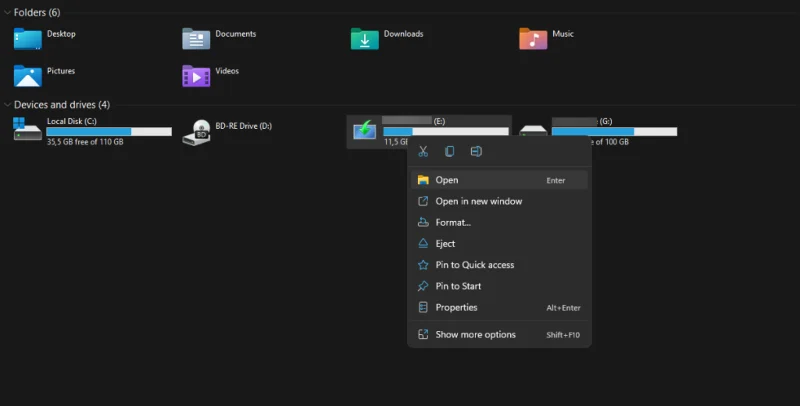Choose Open in new window

tap(499, 201)
